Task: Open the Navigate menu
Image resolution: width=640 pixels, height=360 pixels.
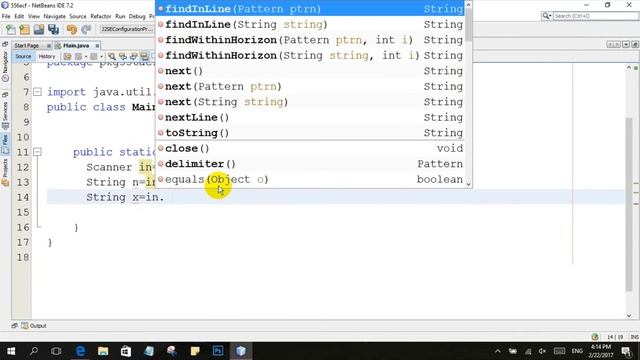Action: point(55,16)
